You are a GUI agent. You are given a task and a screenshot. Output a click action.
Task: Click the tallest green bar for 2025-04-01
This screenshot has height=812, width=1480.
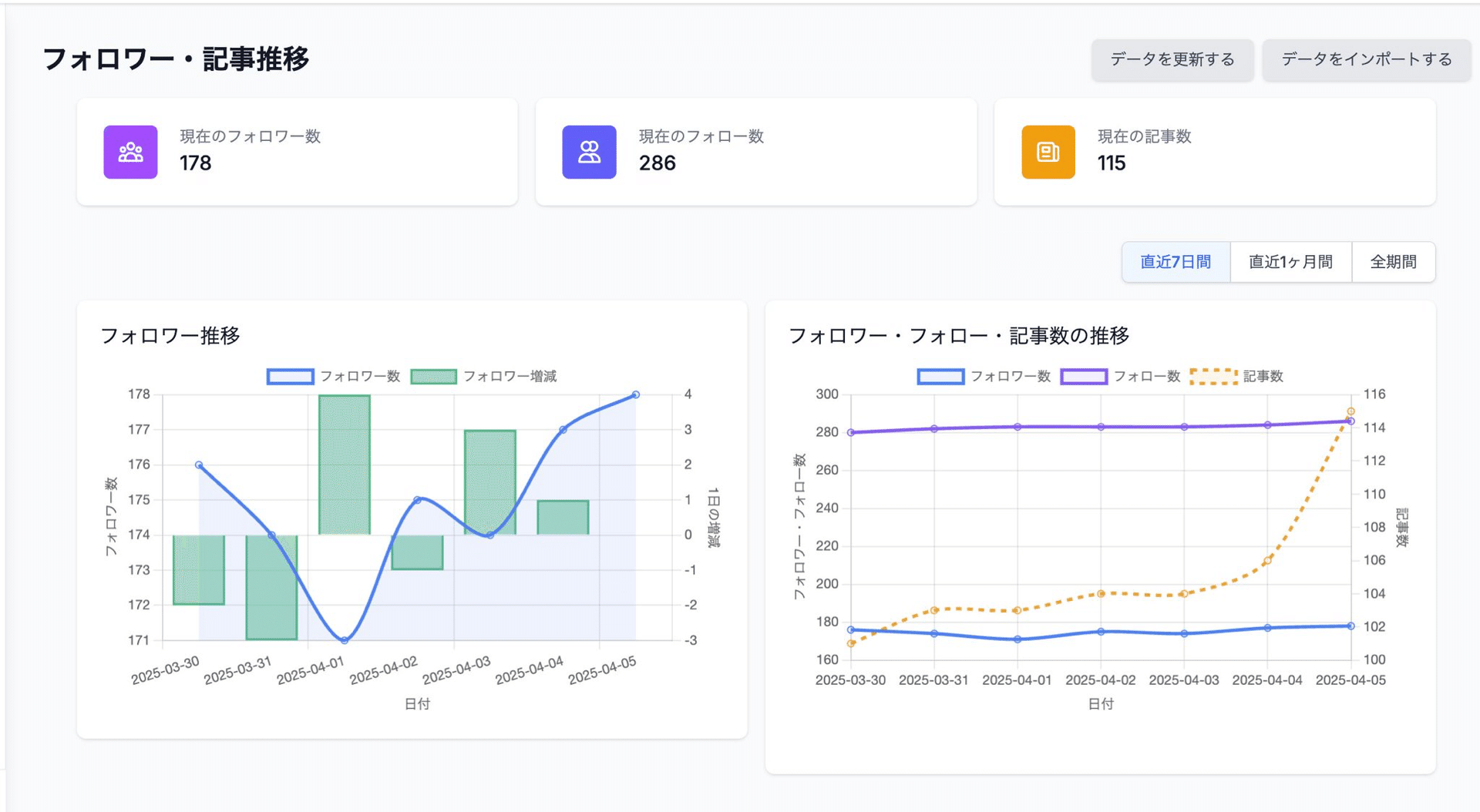pyautogui.click(x=345, y=465)
